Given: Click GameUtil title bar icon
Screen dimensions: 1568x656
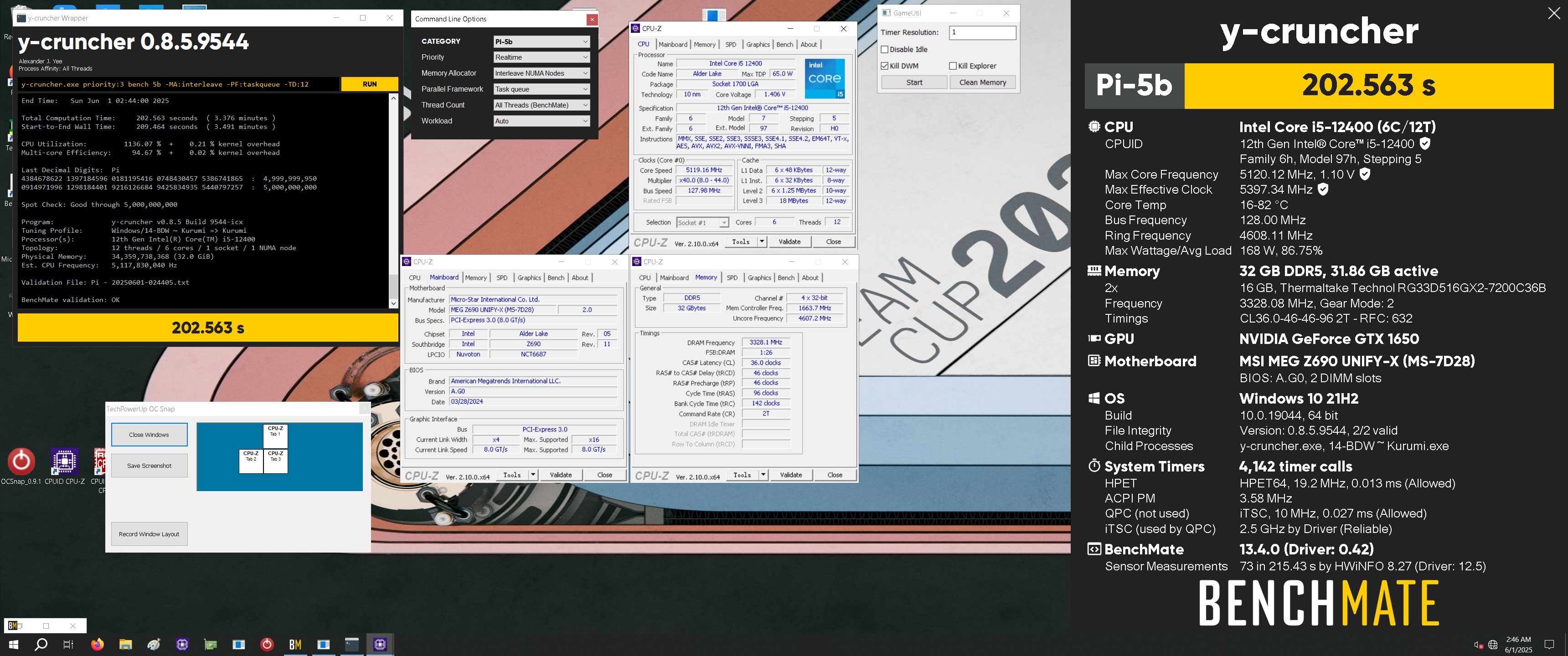Looking at the screenshot, I should (886, 13).
